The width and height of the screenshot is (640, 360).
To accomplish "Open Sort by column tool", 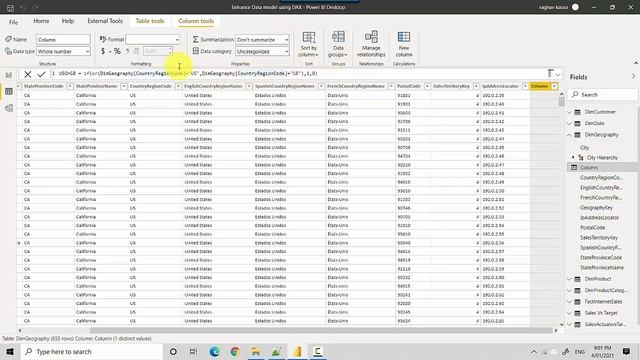I will (x=309, y=44).
